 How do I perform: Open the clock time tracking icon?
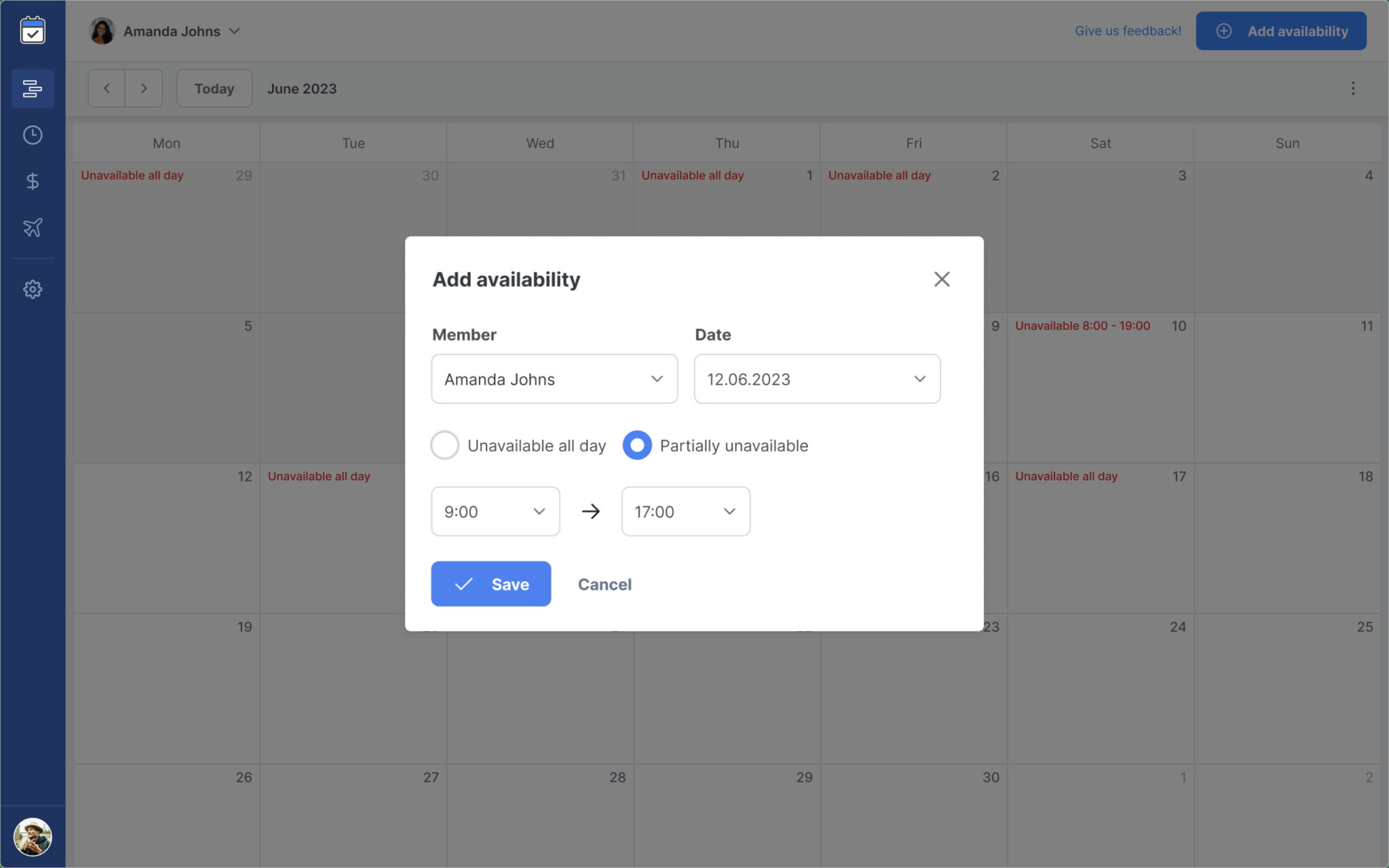(33, 135)
